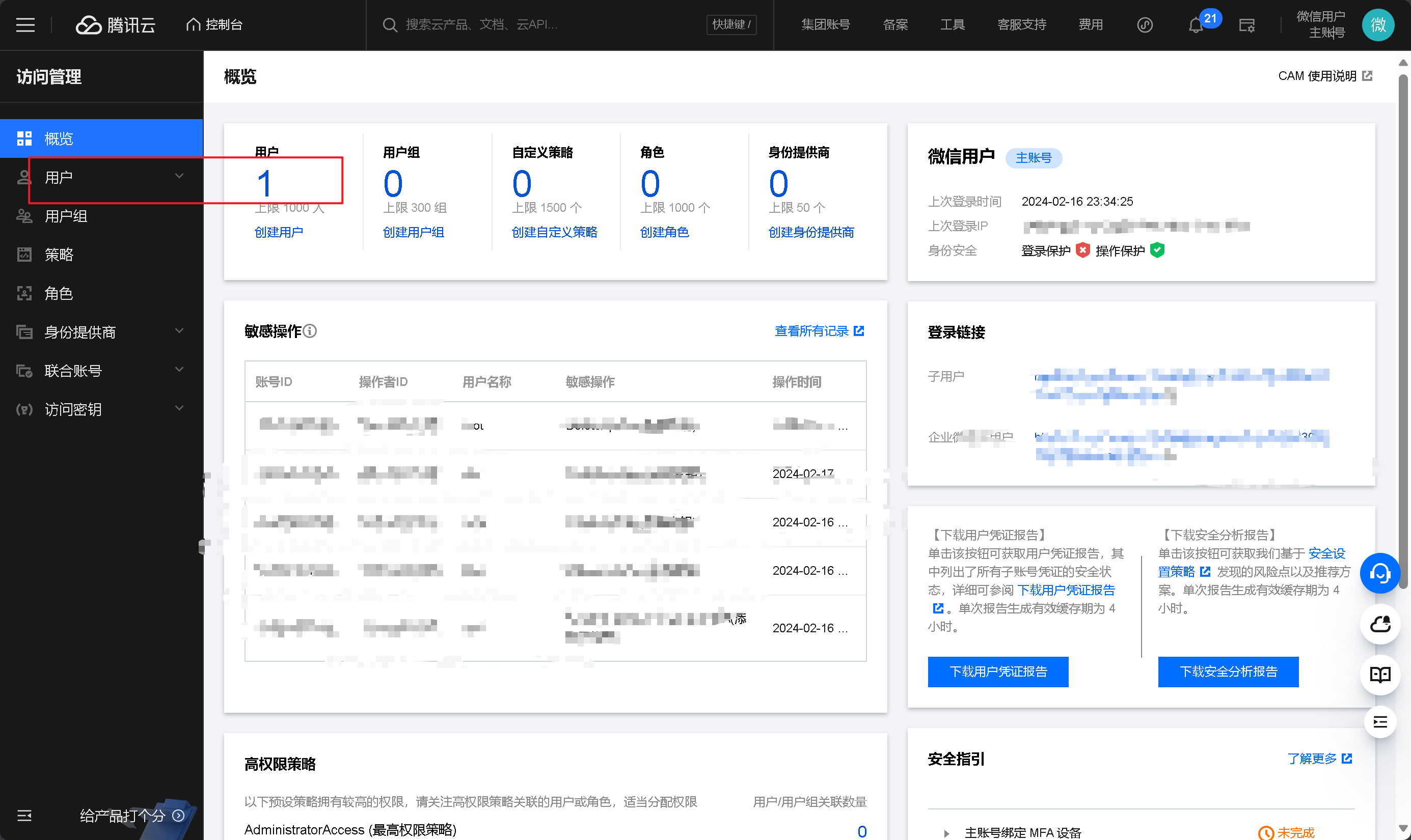Image resolution: width=1411 pixels, height=840 pixels.
Task: Open the cloud assistant floating icon
Action: (1380, 624)
